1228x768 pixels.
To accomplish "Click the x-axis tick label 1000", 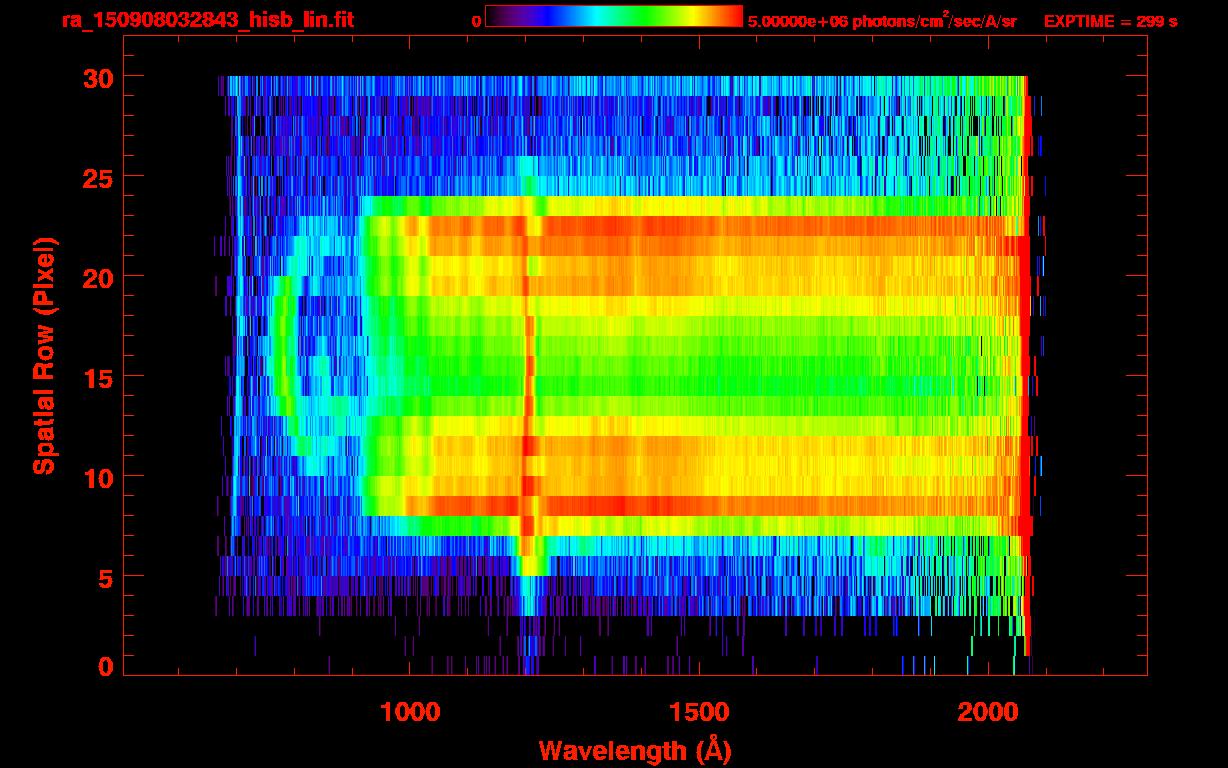I will (x=410, y=712).
